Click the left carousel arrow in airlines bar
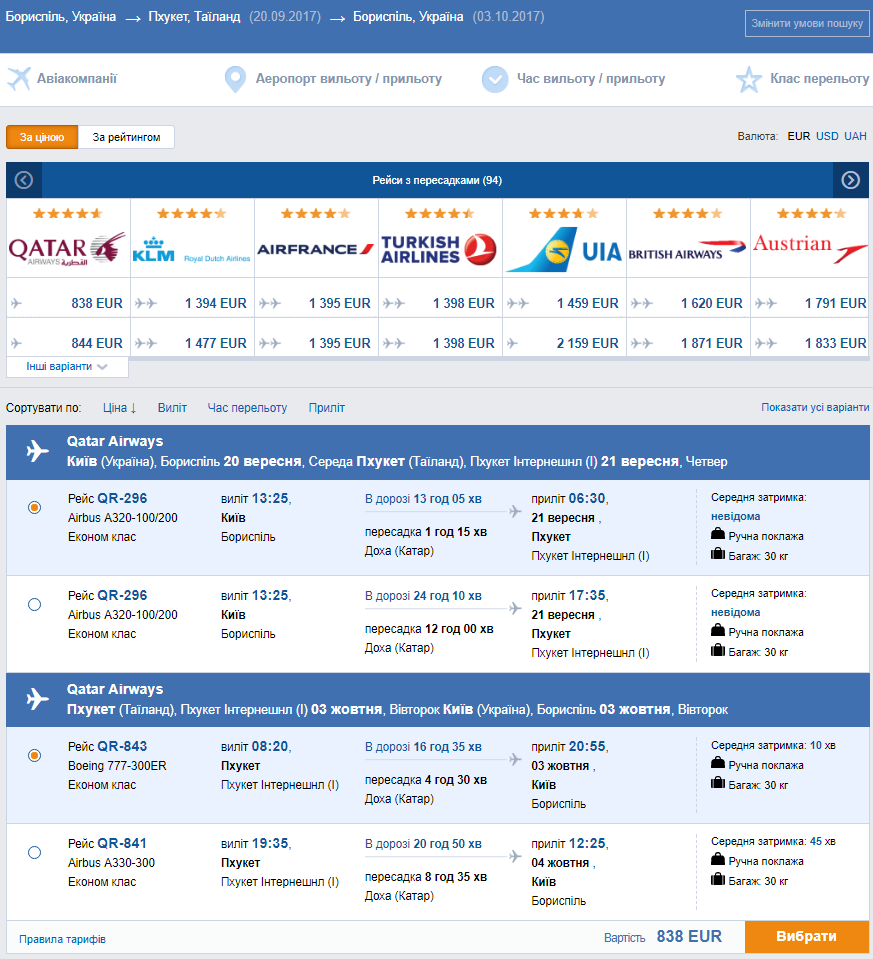Viewport: 873px width, 959px height. (x=24, y=180)
